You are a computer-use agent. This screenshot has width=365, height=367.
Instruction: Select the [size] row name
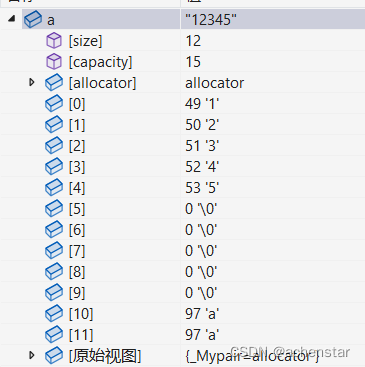coord(85,41)
